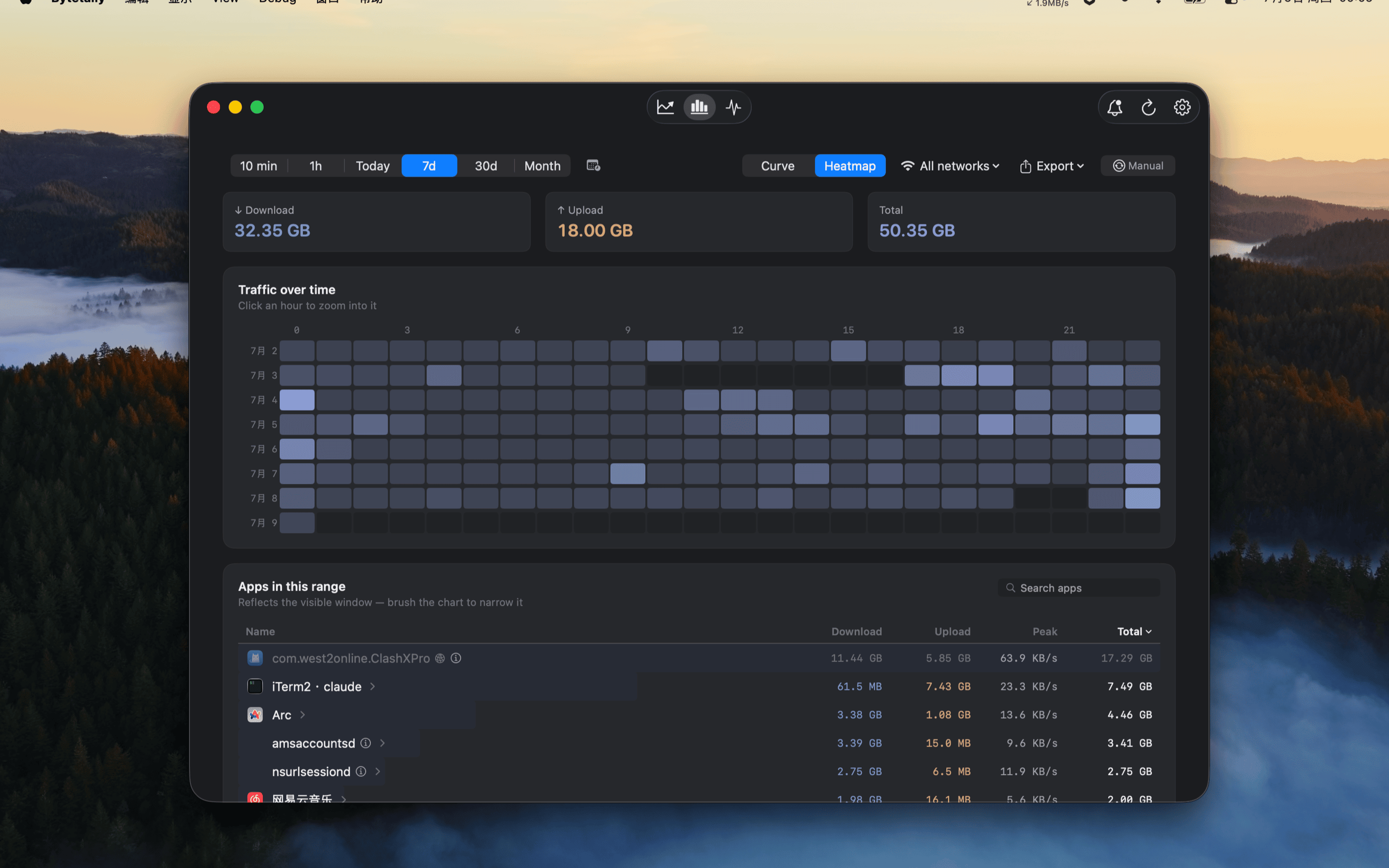Screen dimensions: 1389x868
Task: Click the Upload 18.00 GB summary card
Action: (698, 222)
